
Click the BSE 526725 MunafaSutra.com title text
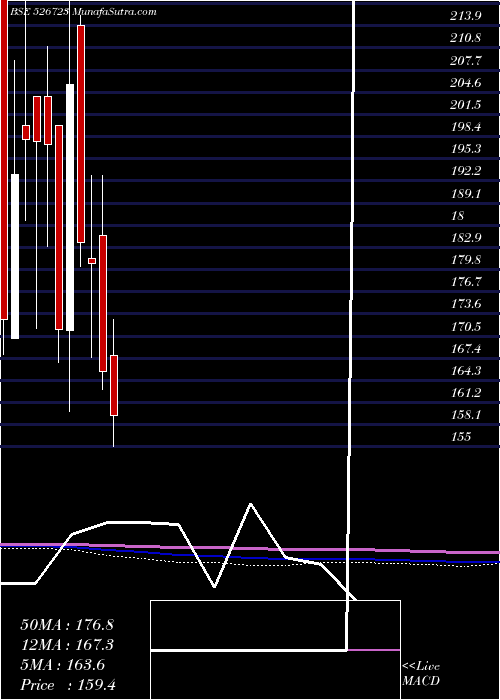click(x=83, y=12)
